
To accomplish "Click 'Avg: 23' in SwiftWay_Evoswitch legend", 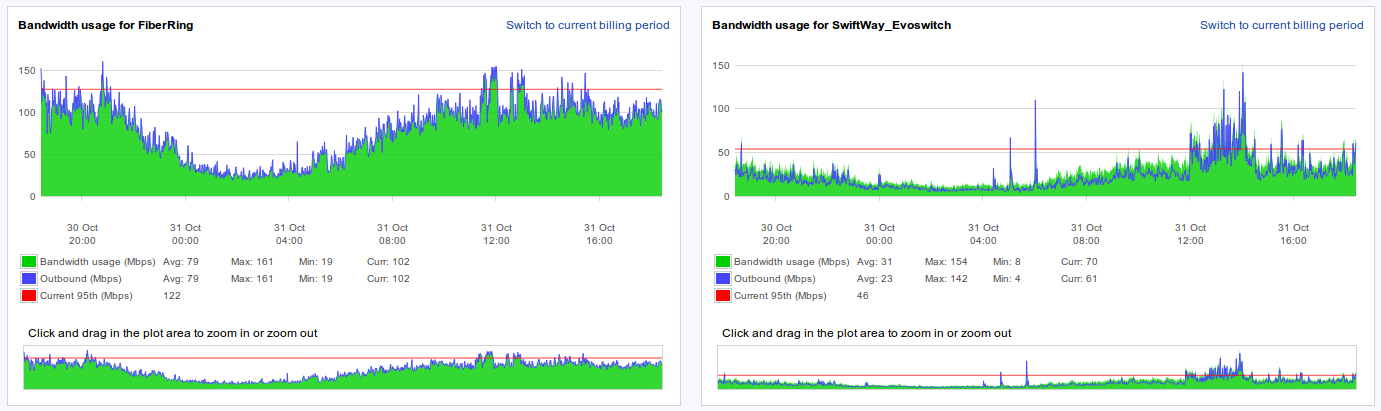I will [x=874, y=279].
